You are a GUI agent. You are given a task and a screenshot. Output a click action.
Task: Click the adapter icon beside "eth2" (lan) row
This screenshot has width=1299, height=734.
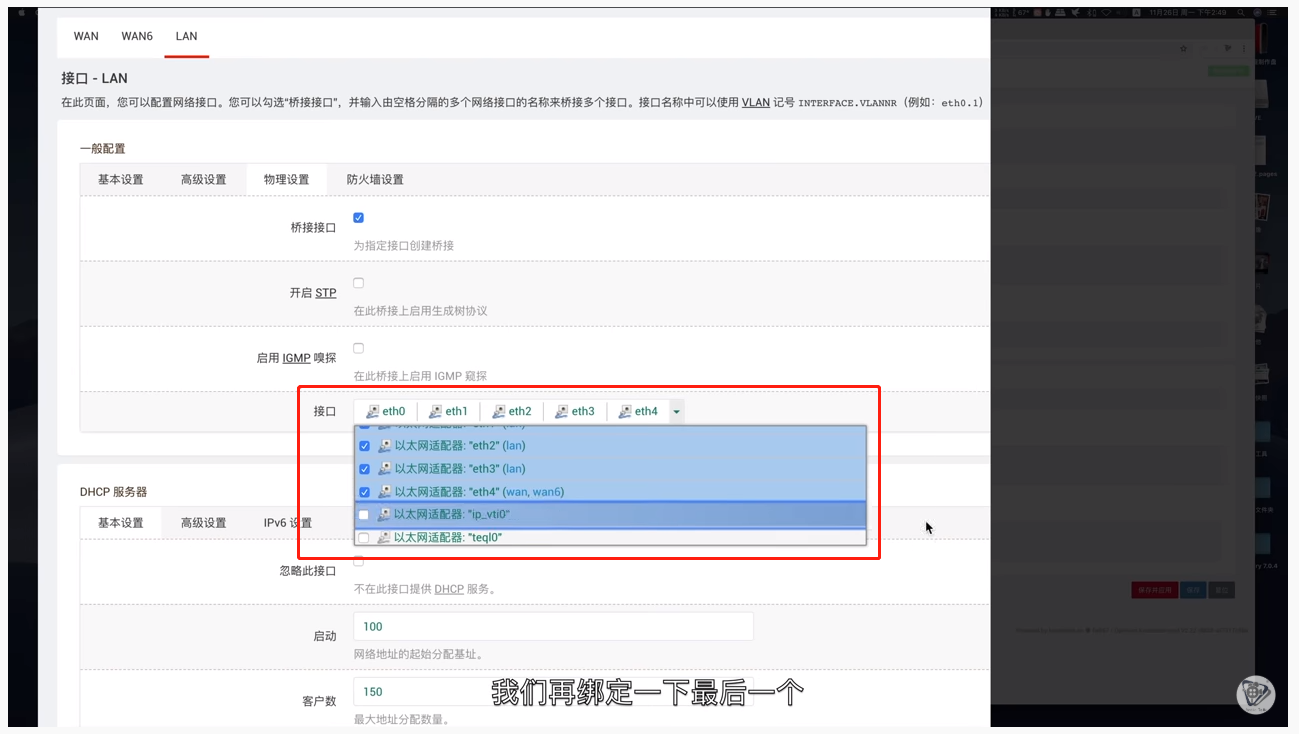tap(384, 446)
